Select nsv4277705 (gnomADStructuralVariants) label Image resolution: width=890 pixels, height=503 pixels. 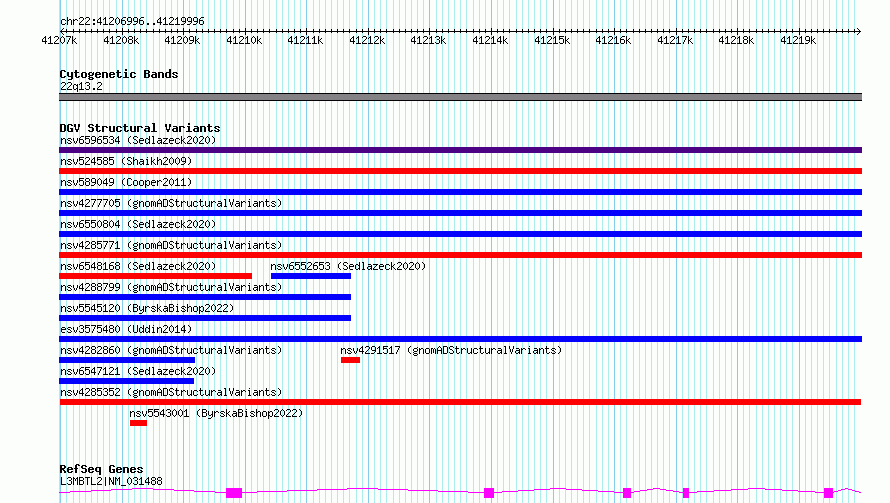[171, 203]
